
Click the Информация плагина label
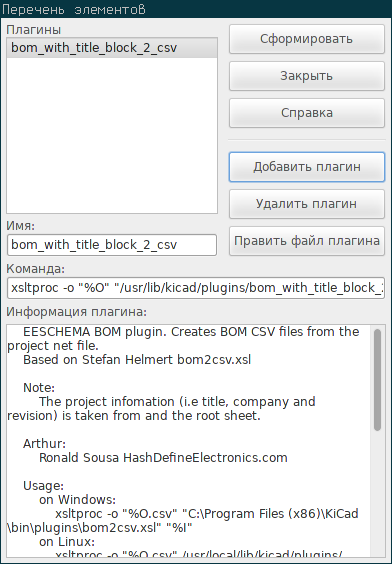coord(77,312)
